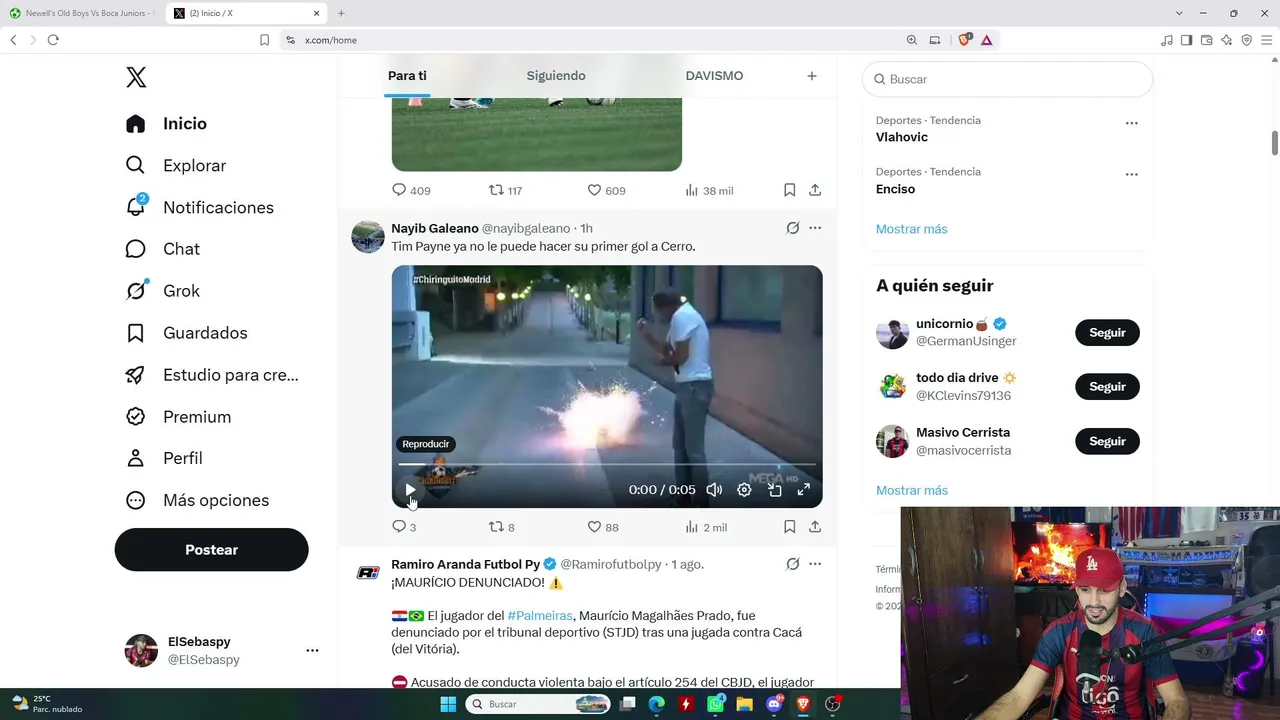Open Más opciones menu
1280x720 pixels.
tap(197, 500)
